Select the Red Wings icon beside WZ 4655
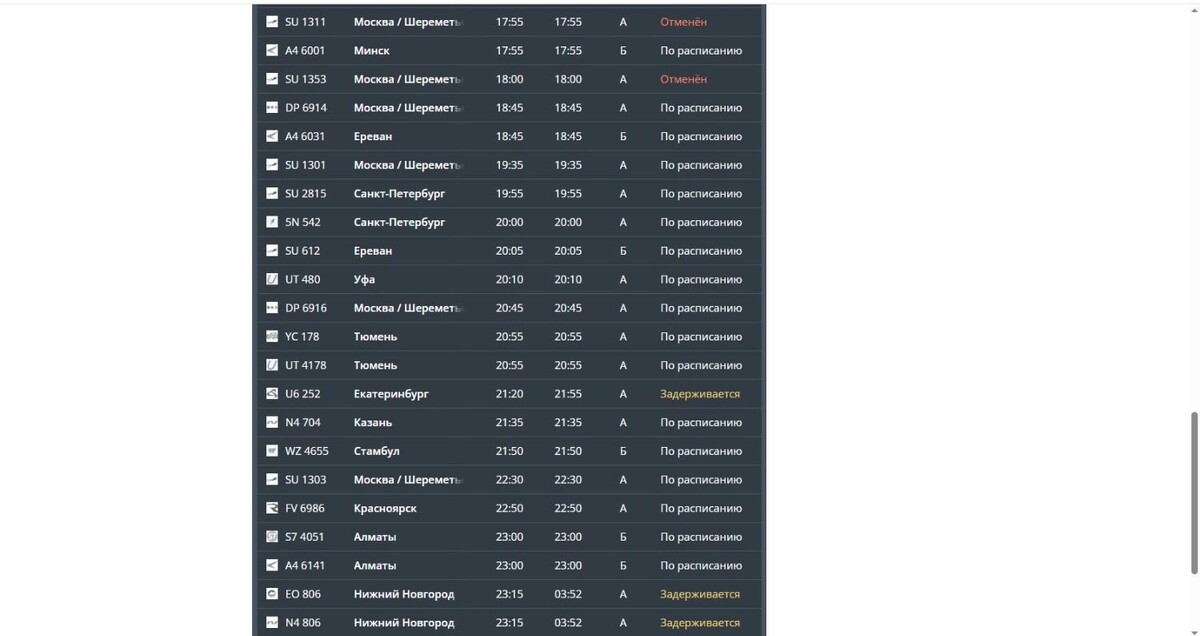 tap(270, 450)
